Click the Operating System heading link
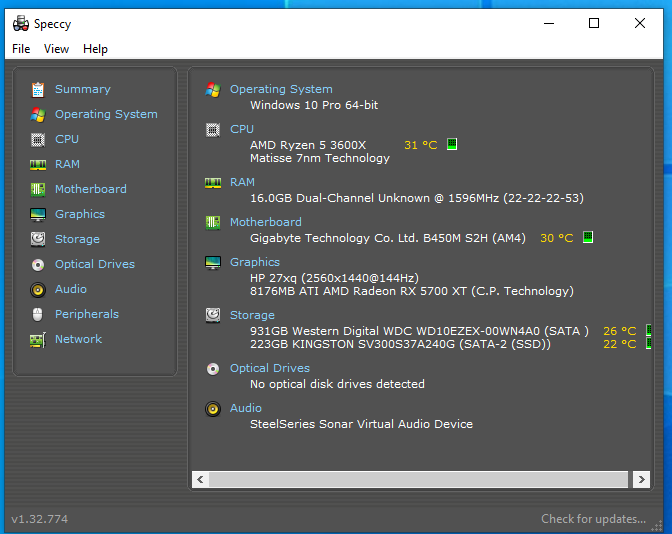 pos(281,89)
